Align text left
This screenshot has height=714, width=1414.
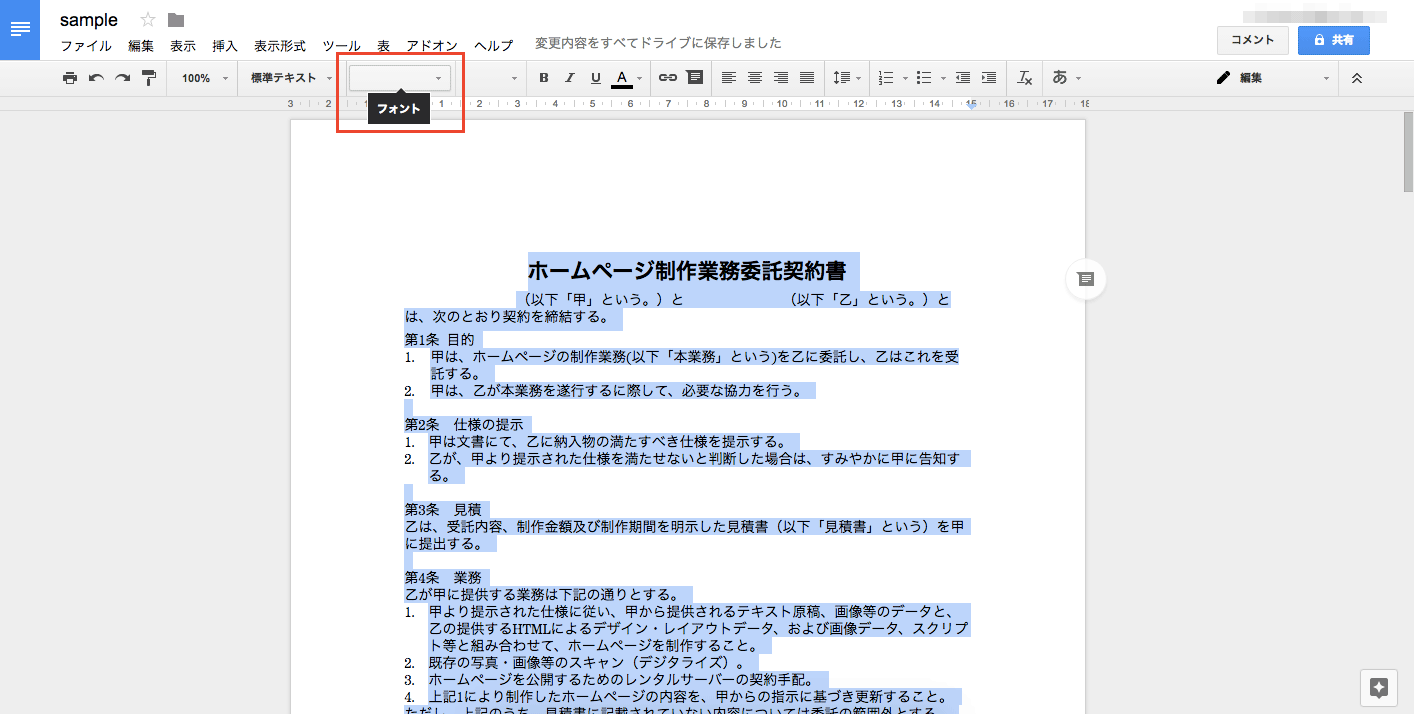pyautogui.click(x=729, y=78)
